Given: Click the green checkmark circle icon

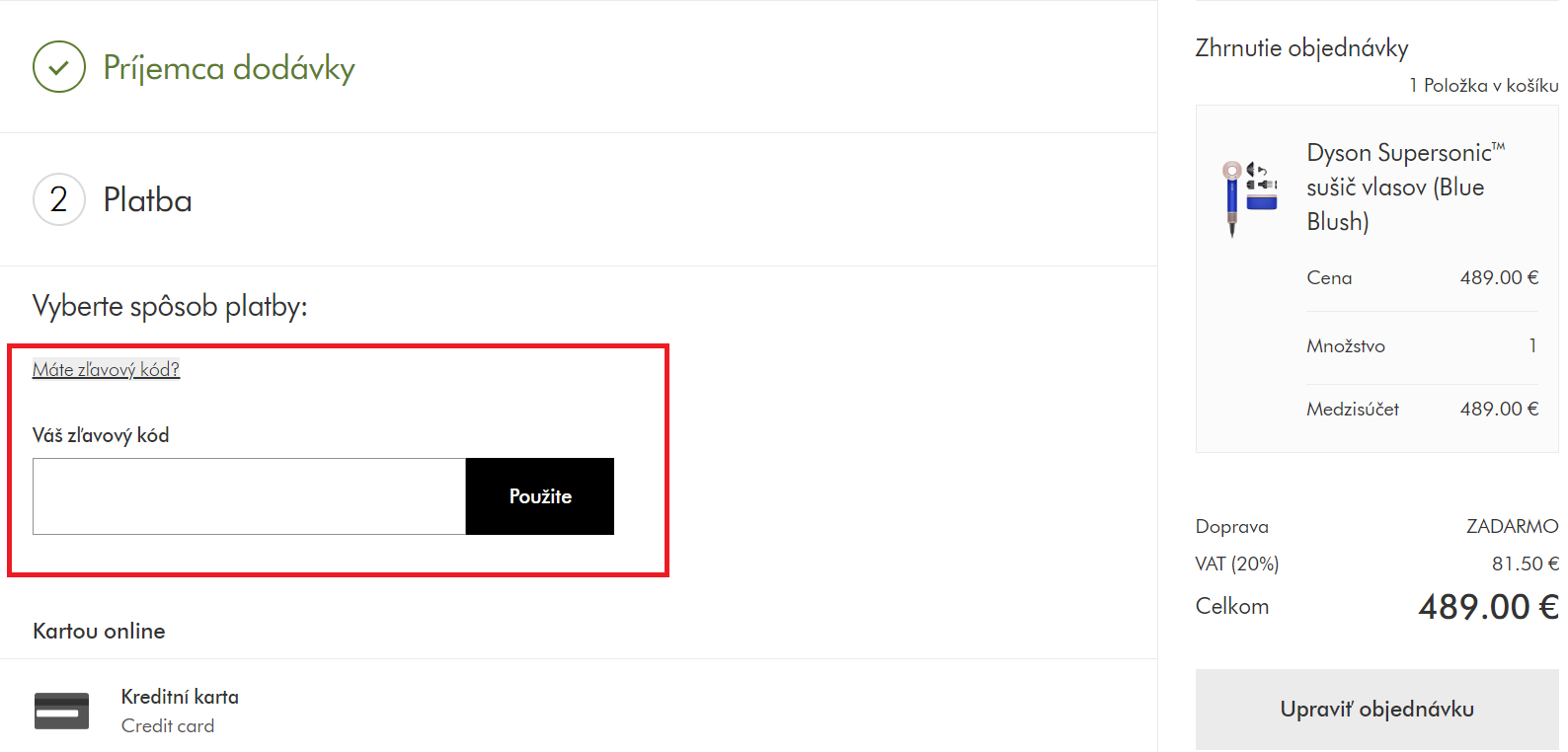Looking at the screenshot, I should (x=59, y=67).
